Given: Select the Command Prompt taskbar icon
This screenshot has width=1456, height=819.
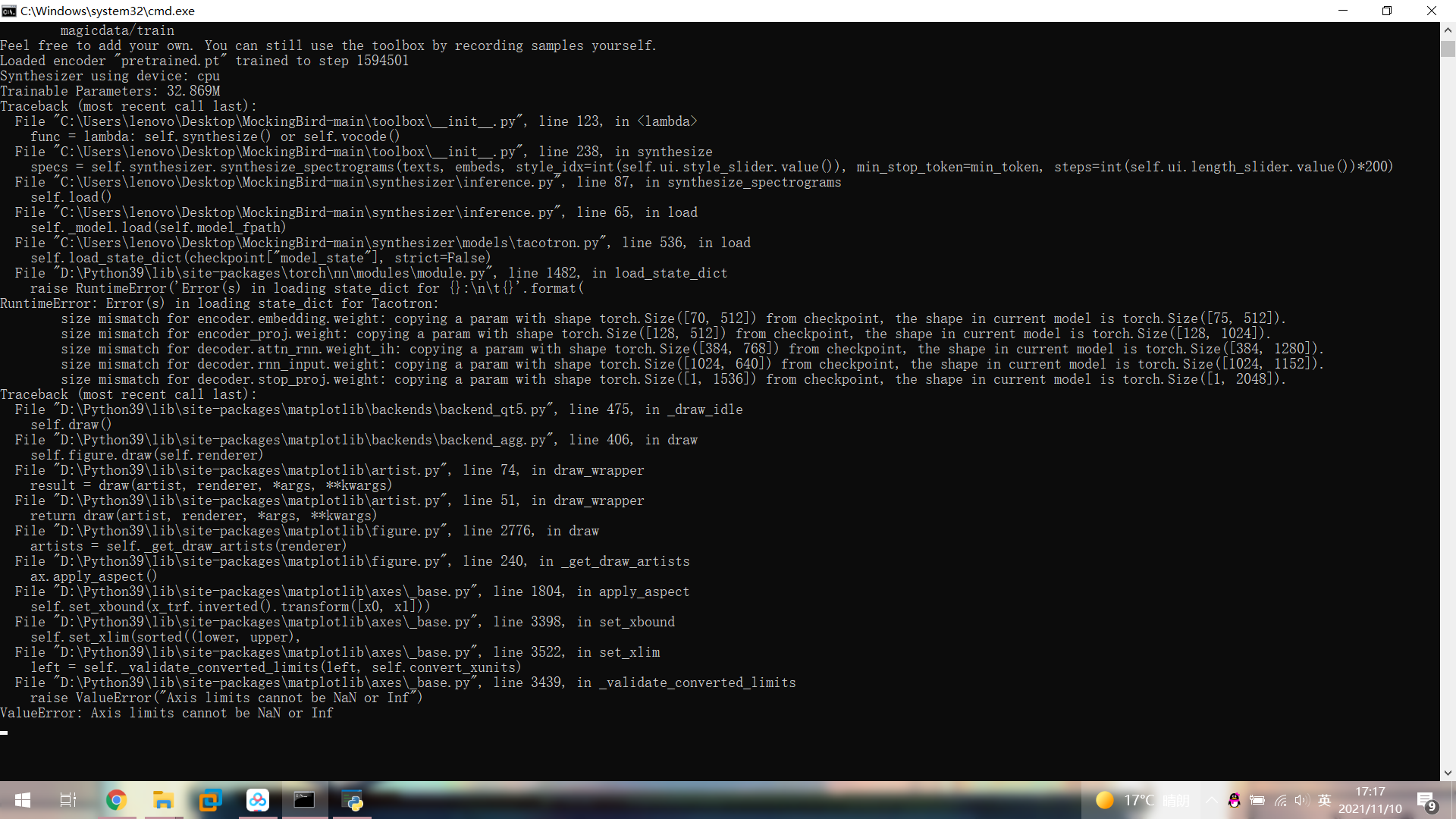Looking at the screenshot, I should 305,800.
